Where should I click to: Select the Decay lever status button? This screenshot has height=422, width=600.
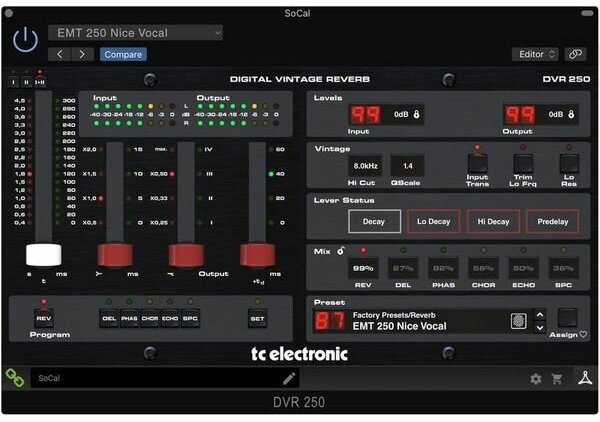point(375,221)
